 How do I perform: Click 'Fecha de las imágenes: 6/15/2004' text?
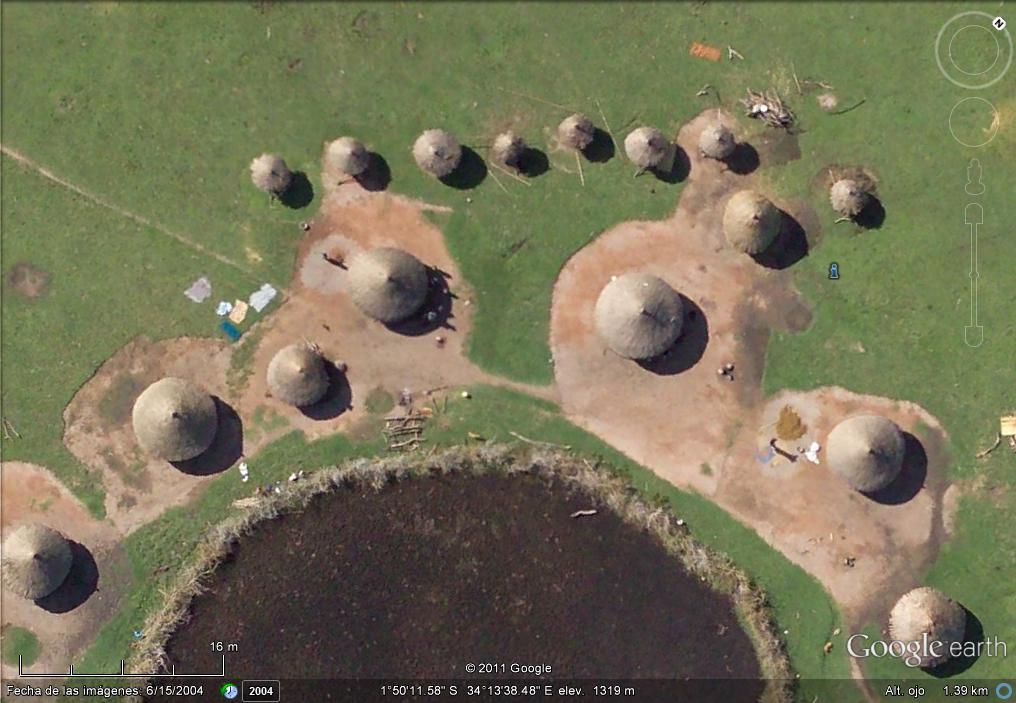104,691
